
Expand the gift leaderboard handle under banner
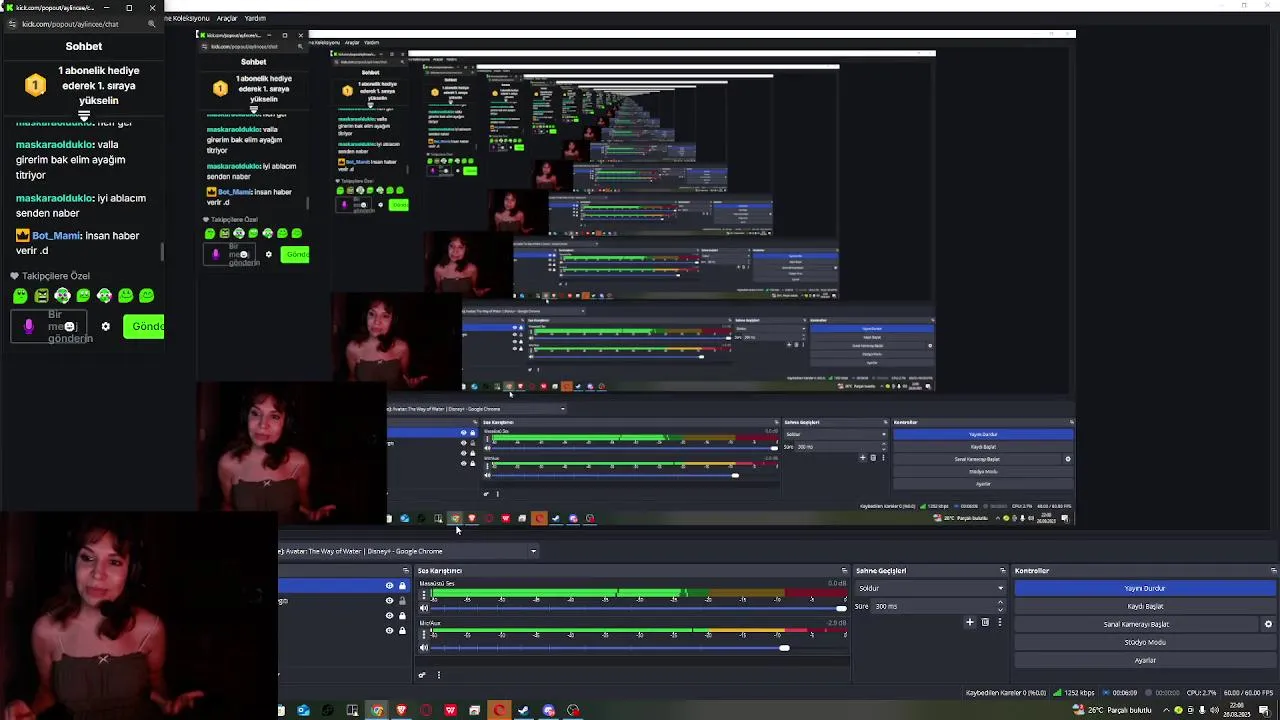tap(84, 117)
